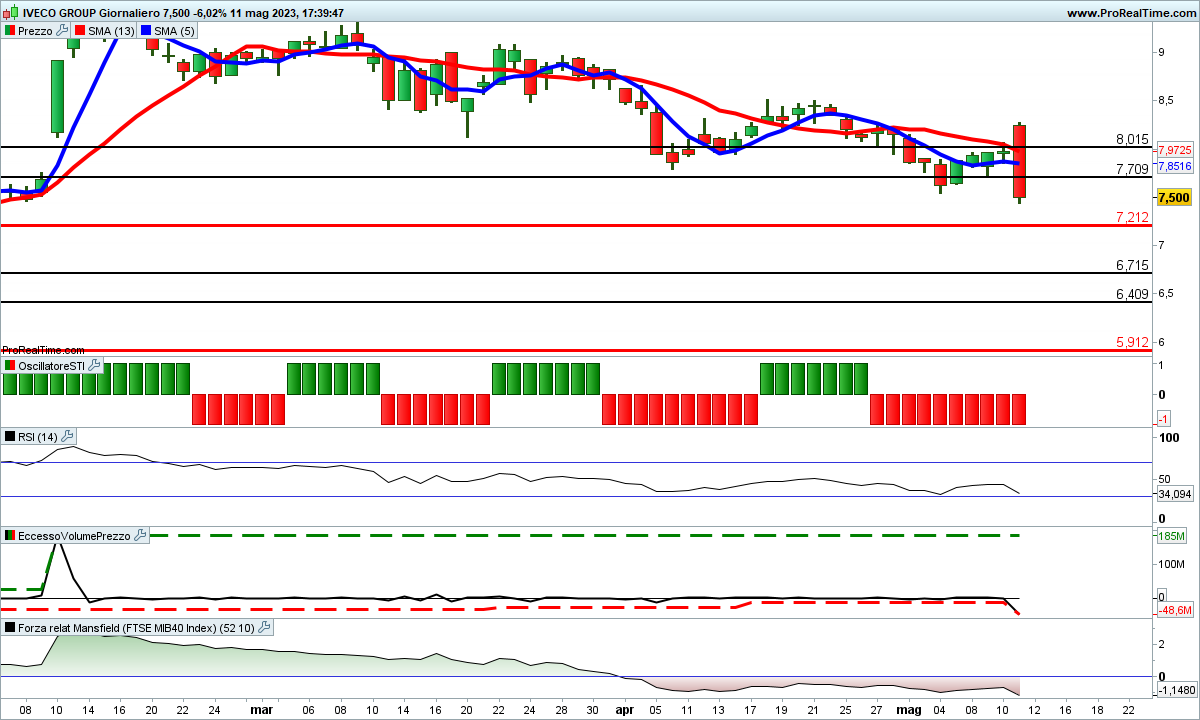The width and height of the screenshot is (1200, 720).
Task: Select the SMA (5) indicator label
Action: (x=174, y=31)
